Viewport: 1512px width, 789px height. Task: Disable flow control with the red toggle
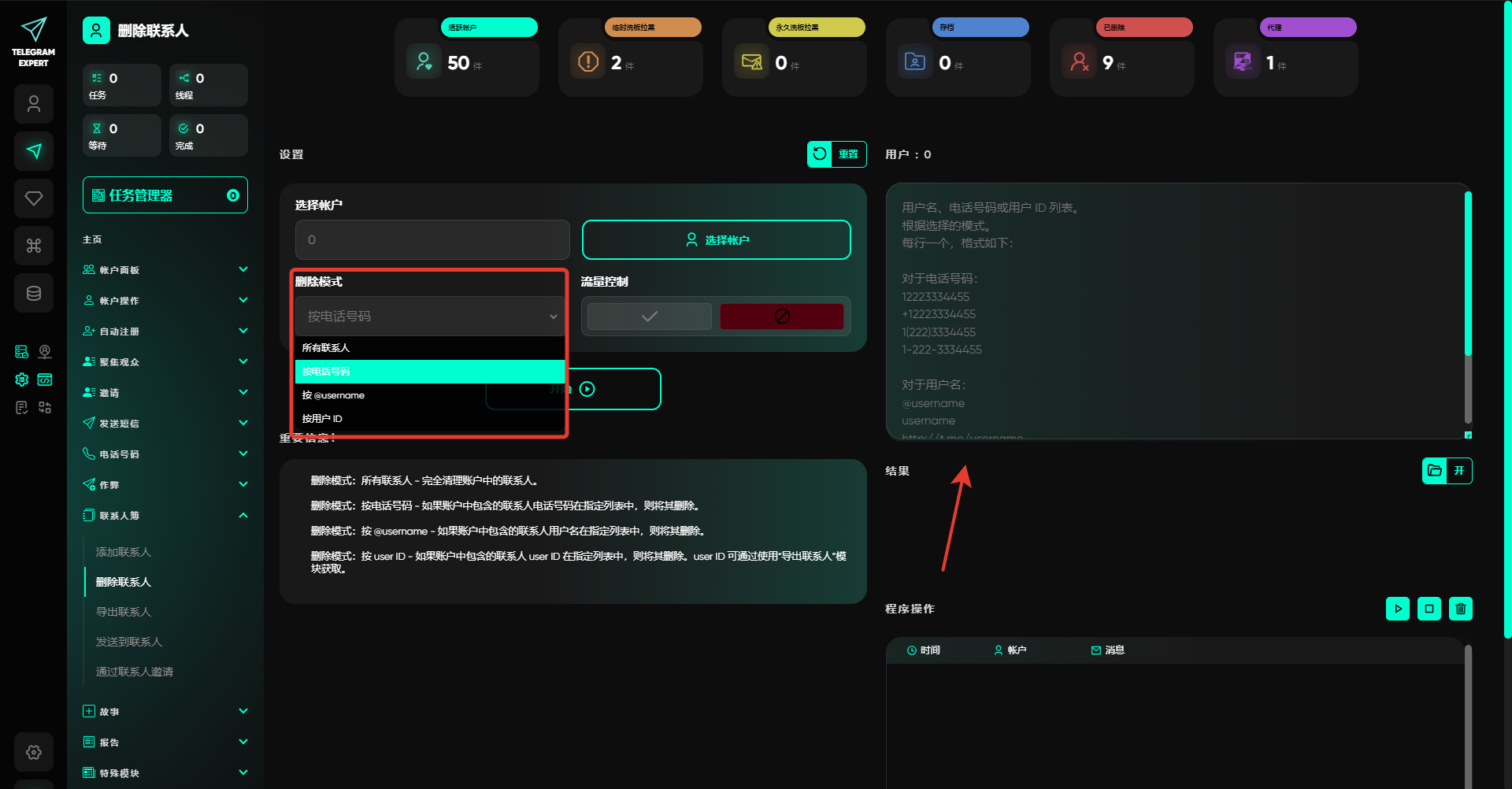tap(781, 317)
